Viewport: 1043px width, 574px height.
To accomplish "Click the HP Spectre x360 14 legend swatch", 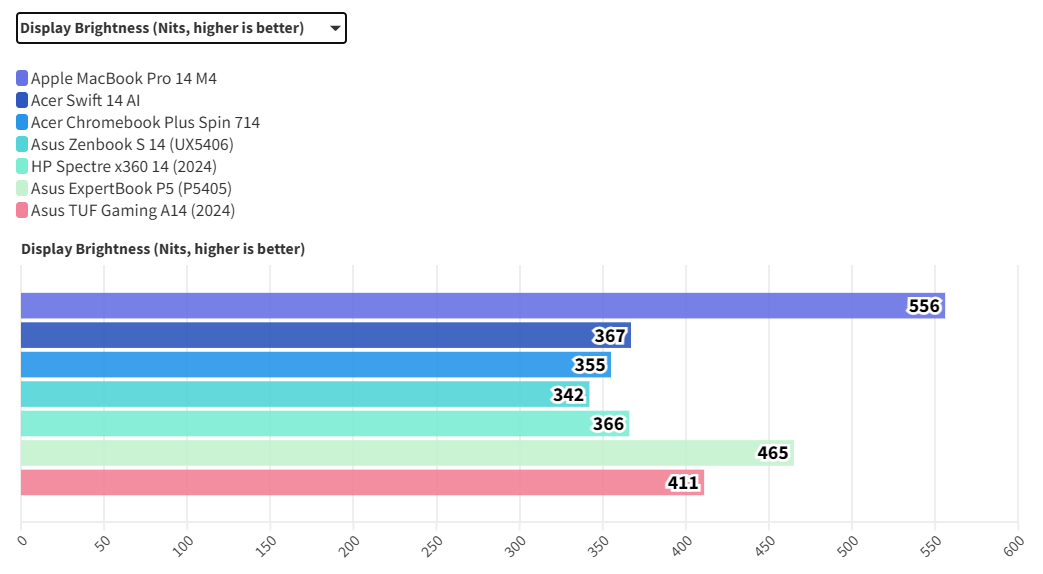I will (22, 166).
